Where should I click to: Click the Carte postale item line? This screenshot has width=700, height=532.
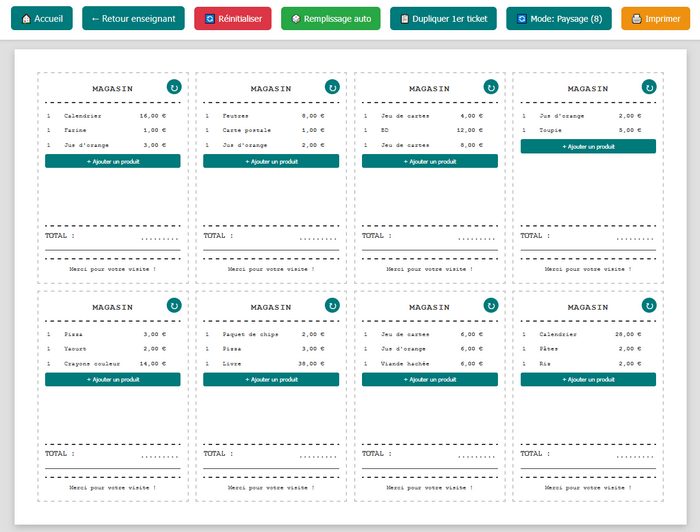[x=245, y=131]
